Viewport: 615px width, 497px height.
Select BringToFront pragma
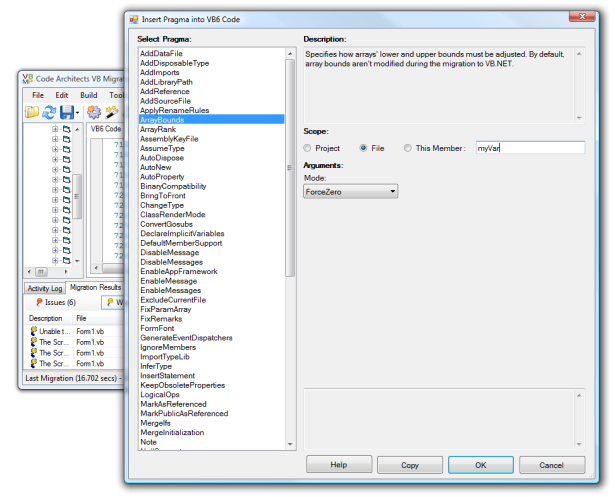[211, 195]
